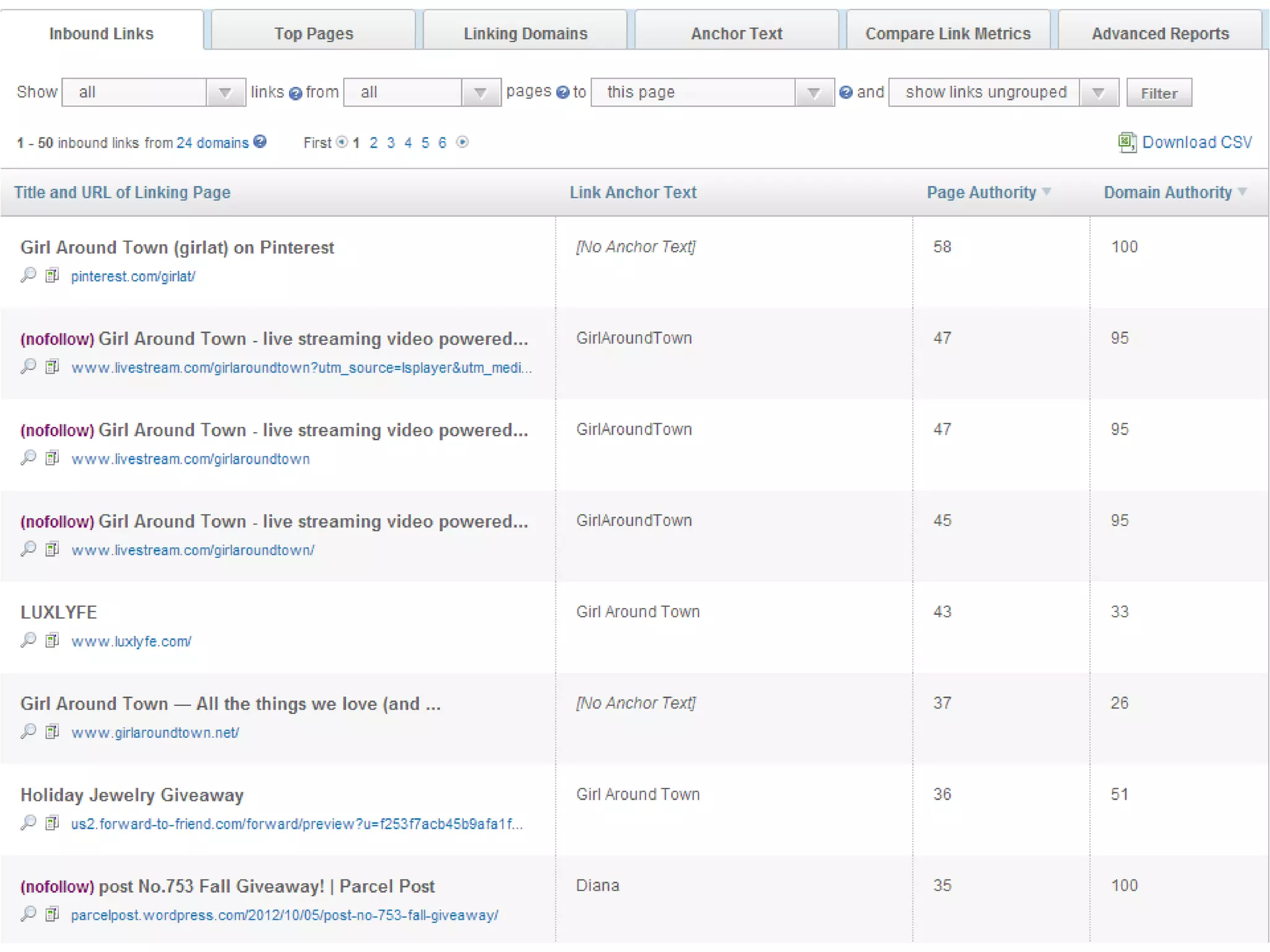Open the 'from all pages' dropdown
1270x952 pixels.
422,92
